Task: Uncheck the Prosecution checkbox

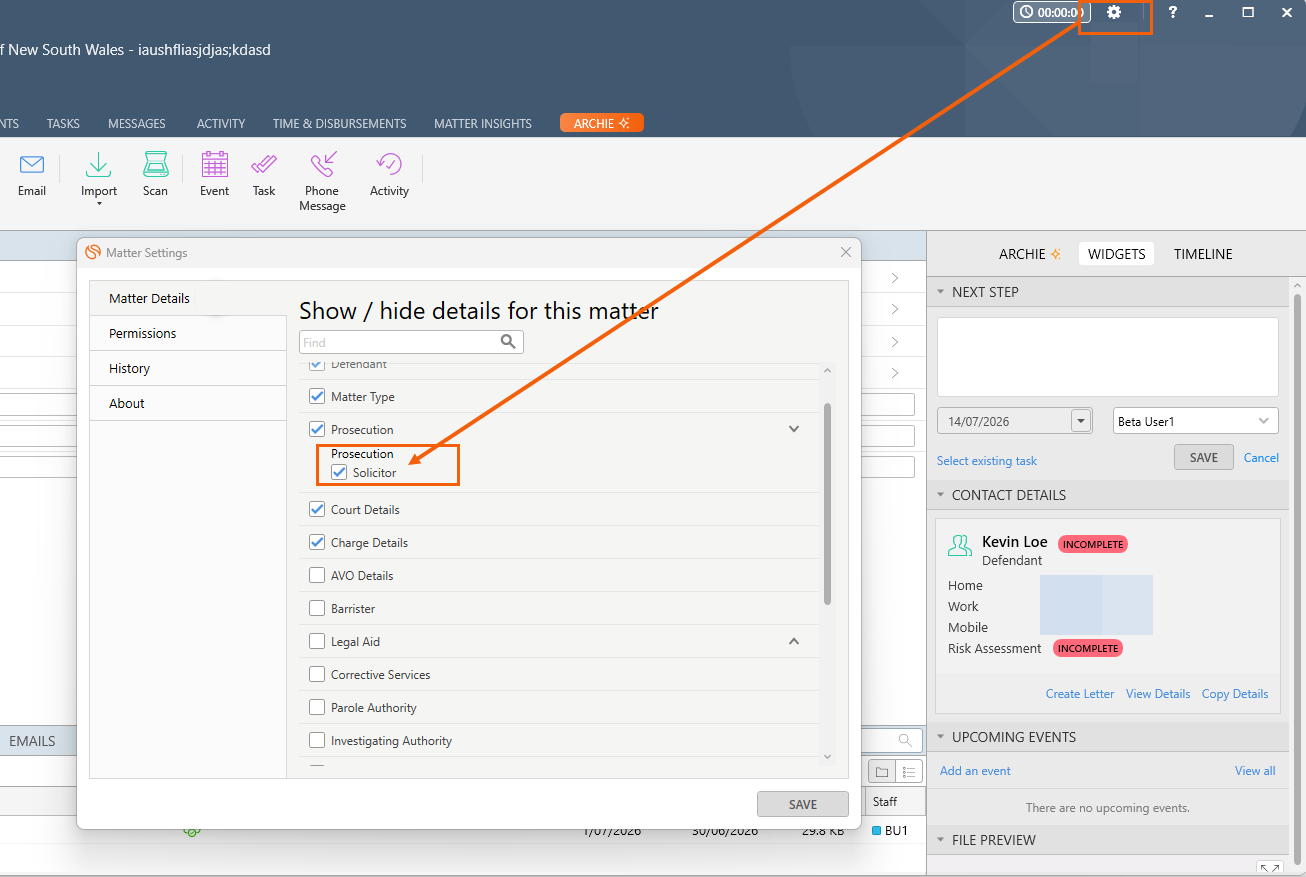Action: click(x=317, y=429)
